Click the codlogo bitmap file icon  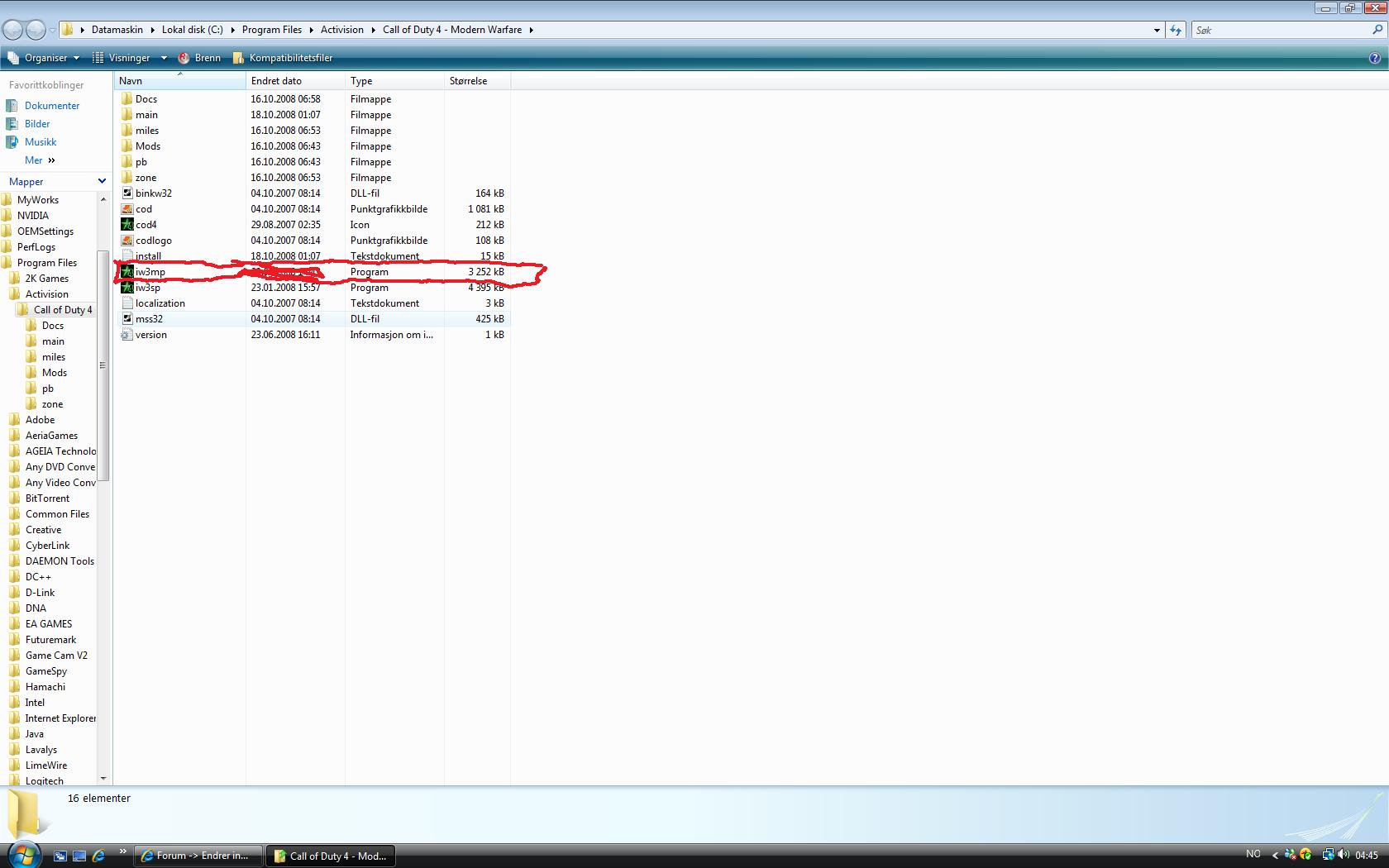127,241
